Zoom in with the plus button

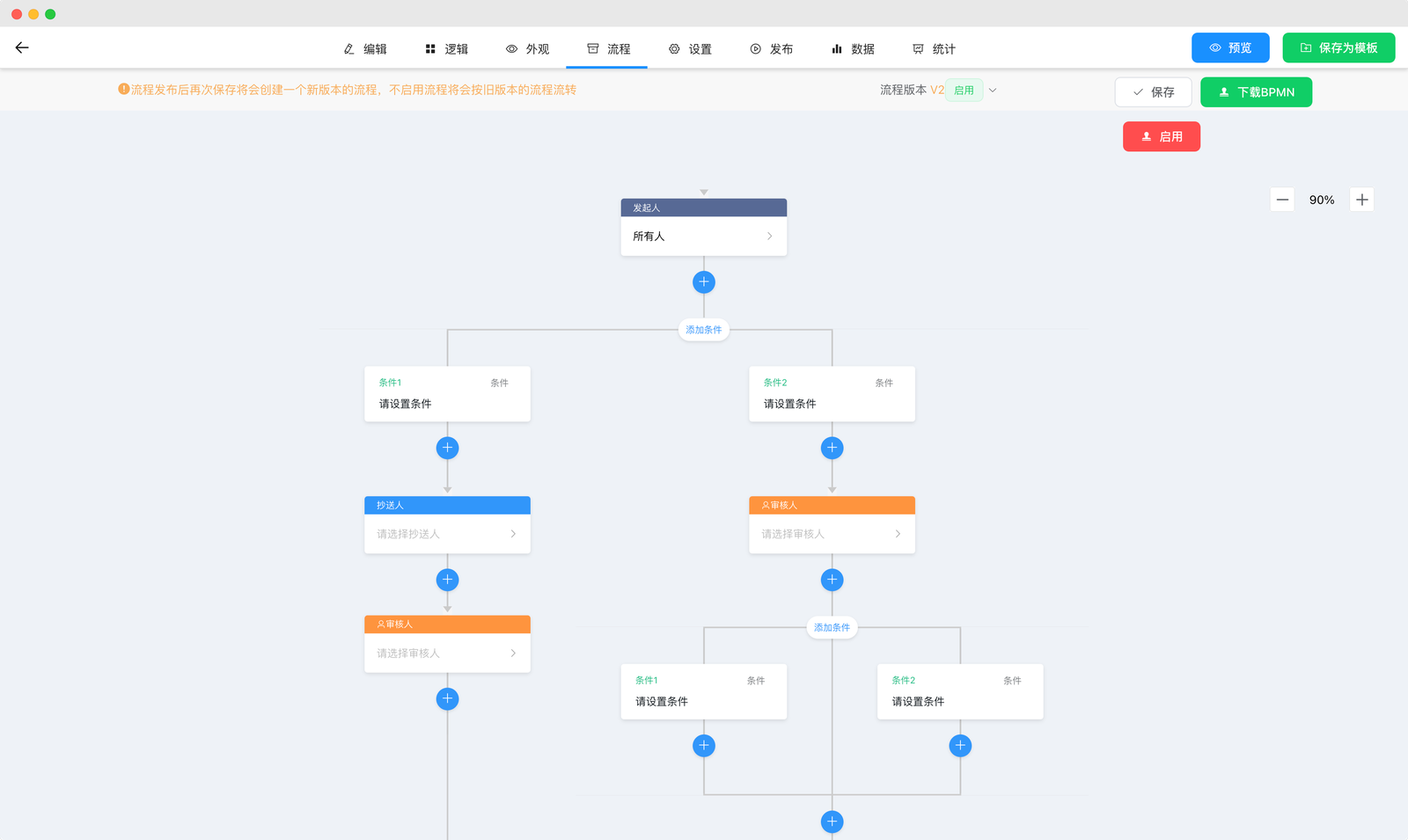coord(1361,200)
